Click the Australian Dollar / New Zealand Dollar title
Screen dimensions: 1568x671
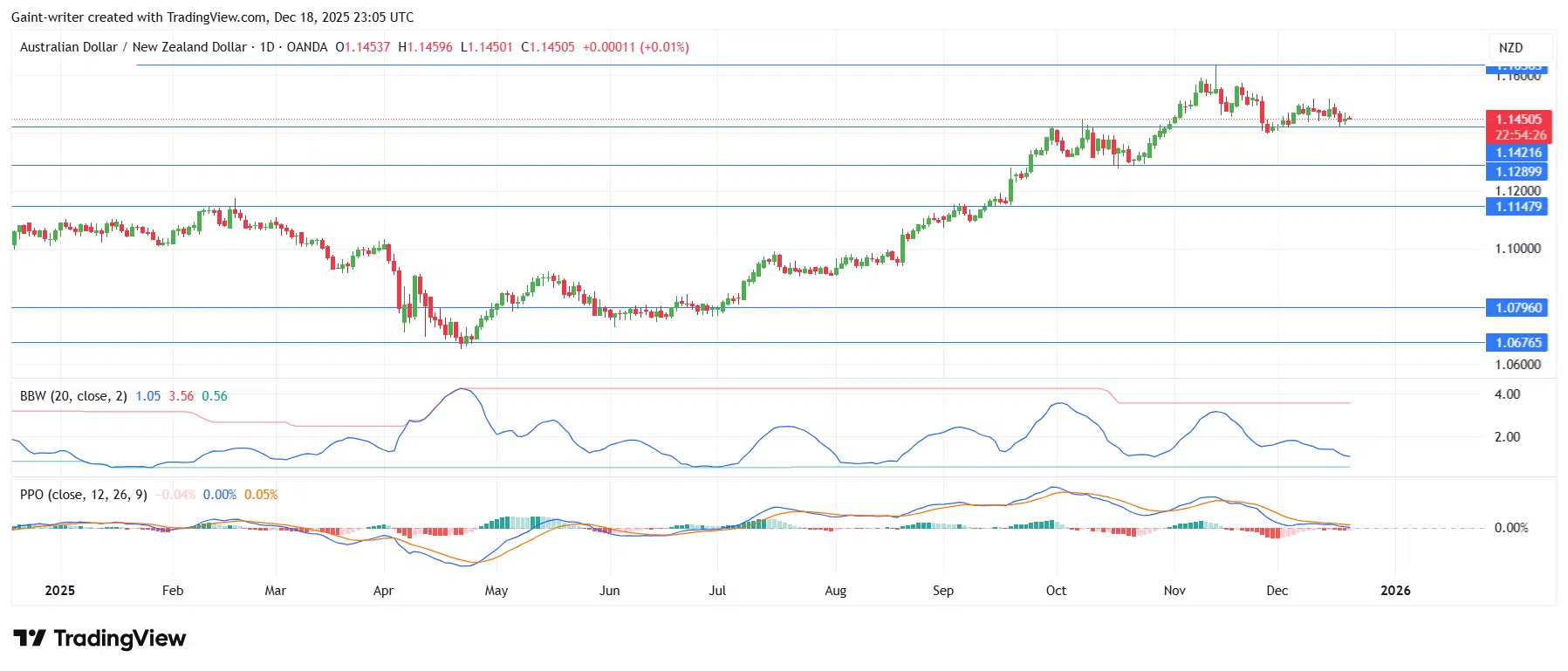click(133, 47)
